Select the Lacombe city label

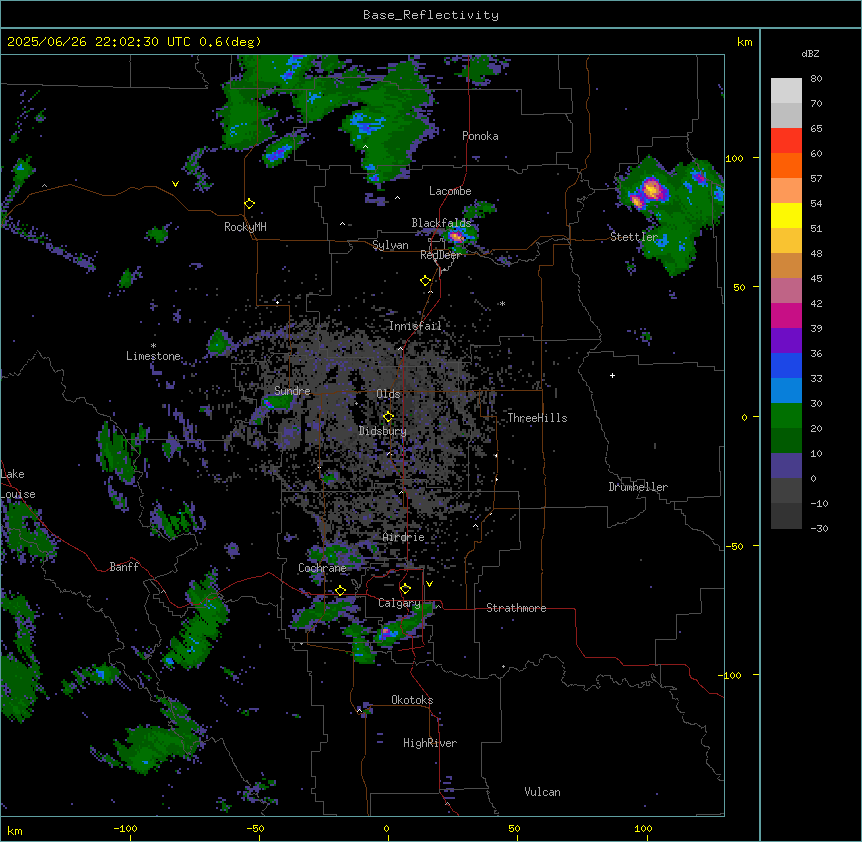coord(450,191)
